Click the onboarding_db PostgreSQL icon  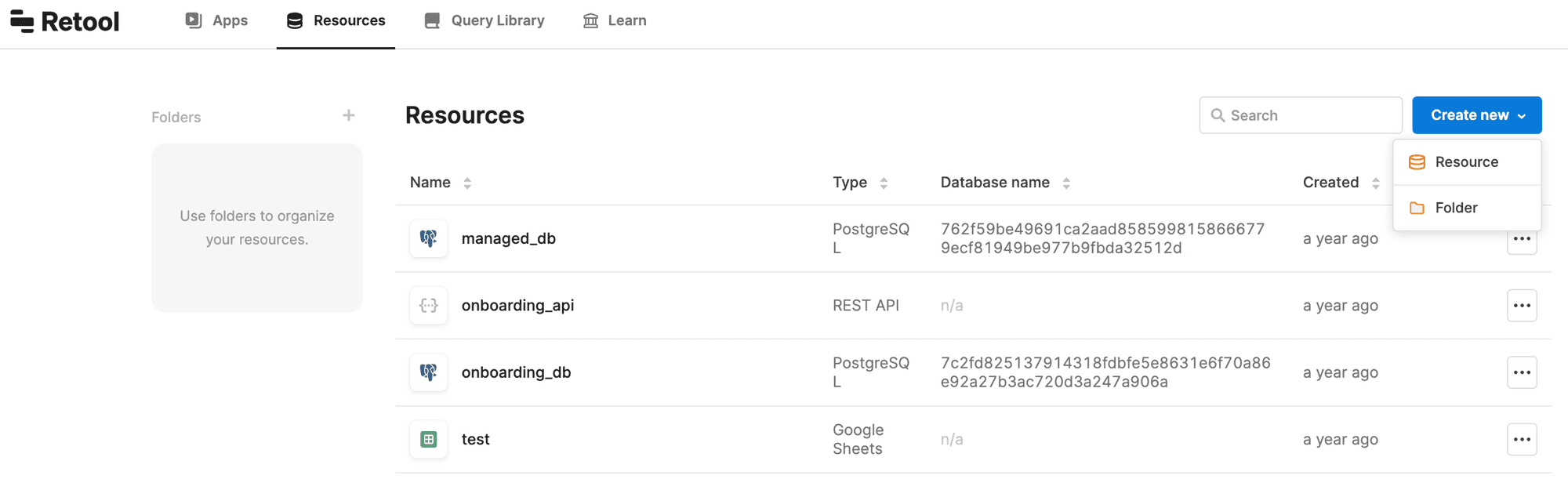point(429,372)
